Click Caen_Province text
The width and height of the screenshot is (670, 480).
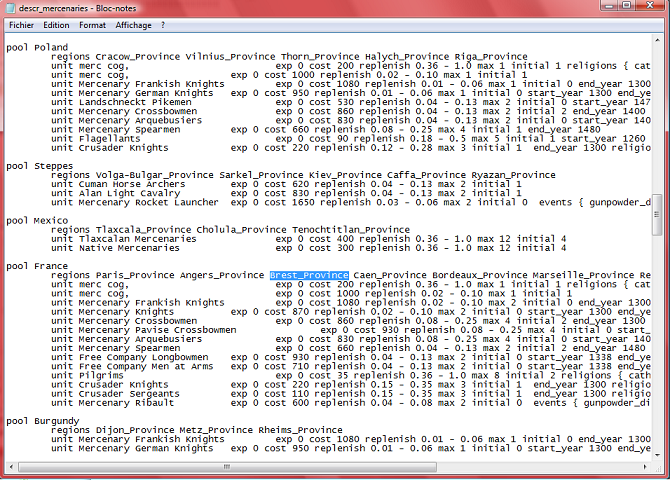pyautogui.click(x=391, y=275)
